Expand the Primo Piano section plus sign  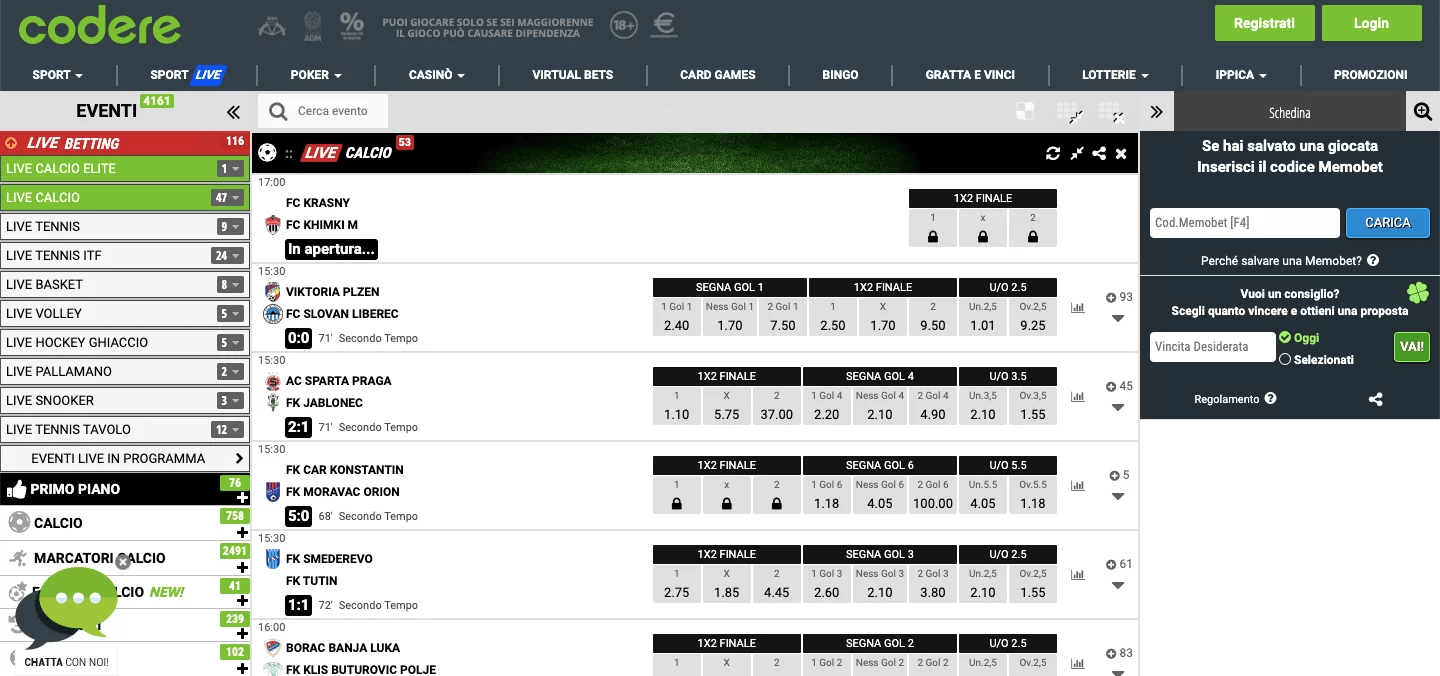(x=242, y=498)
